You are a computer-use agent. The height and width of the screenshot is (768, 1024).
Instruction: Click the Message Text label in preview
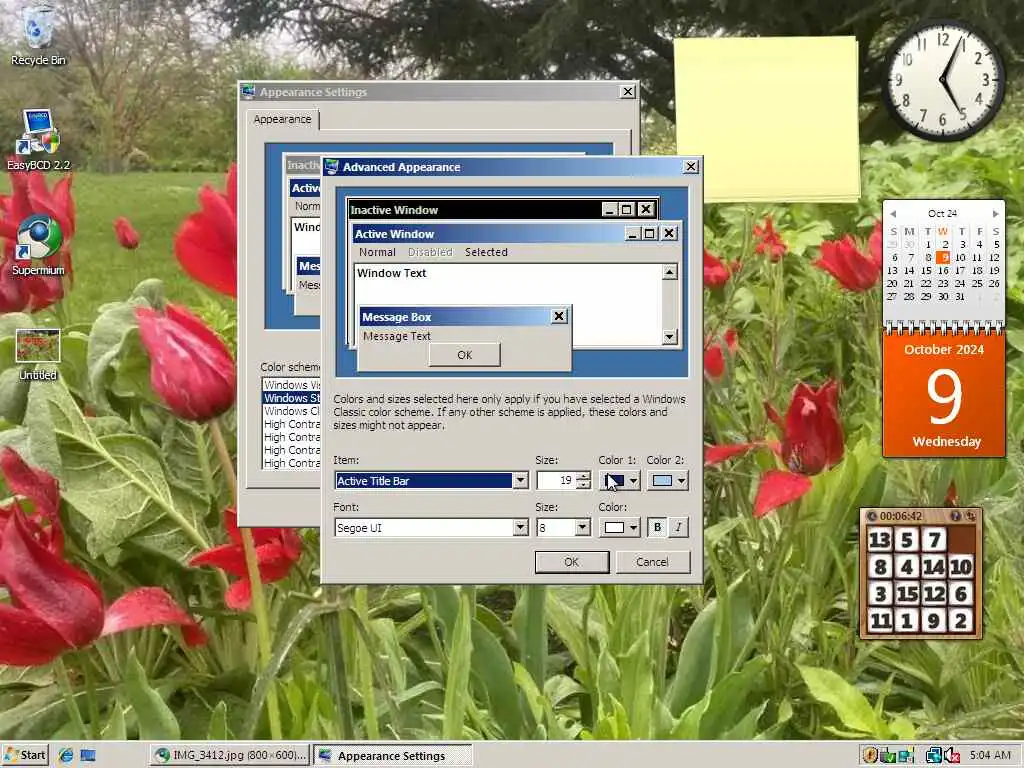pos(396,336)
